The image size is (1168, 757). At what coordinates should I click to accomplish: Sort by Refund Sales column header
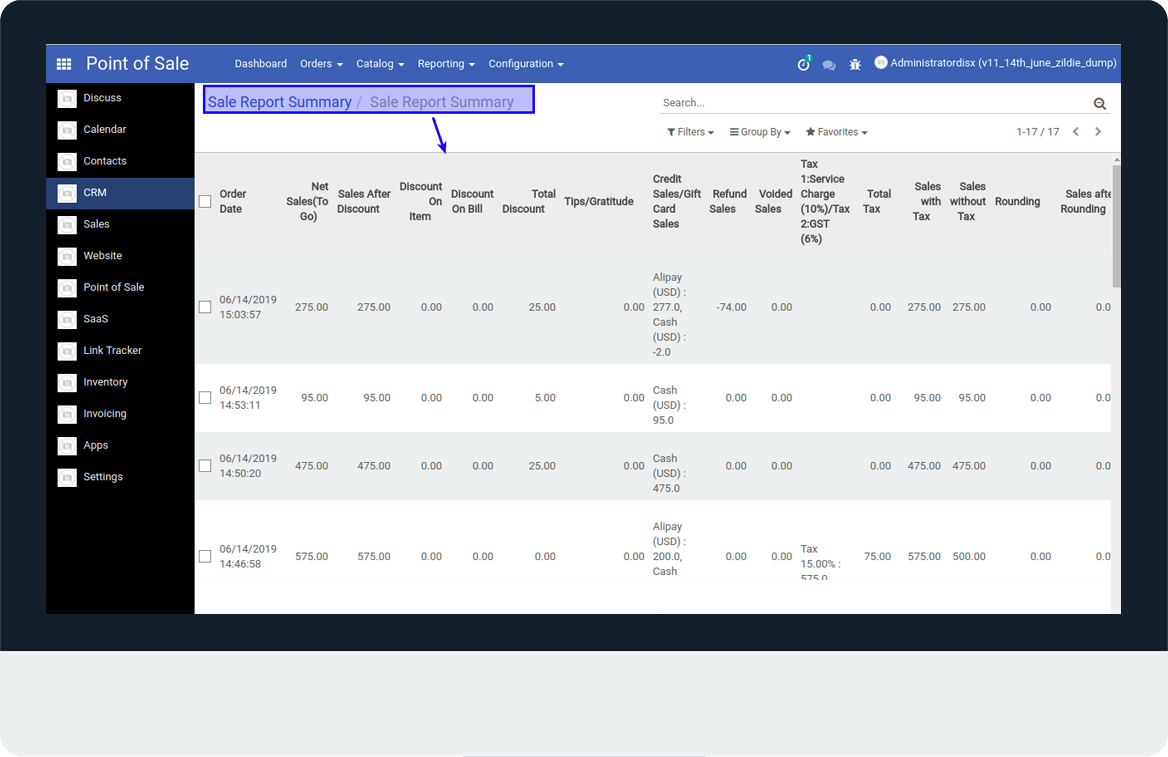click(x=728, y=201)
